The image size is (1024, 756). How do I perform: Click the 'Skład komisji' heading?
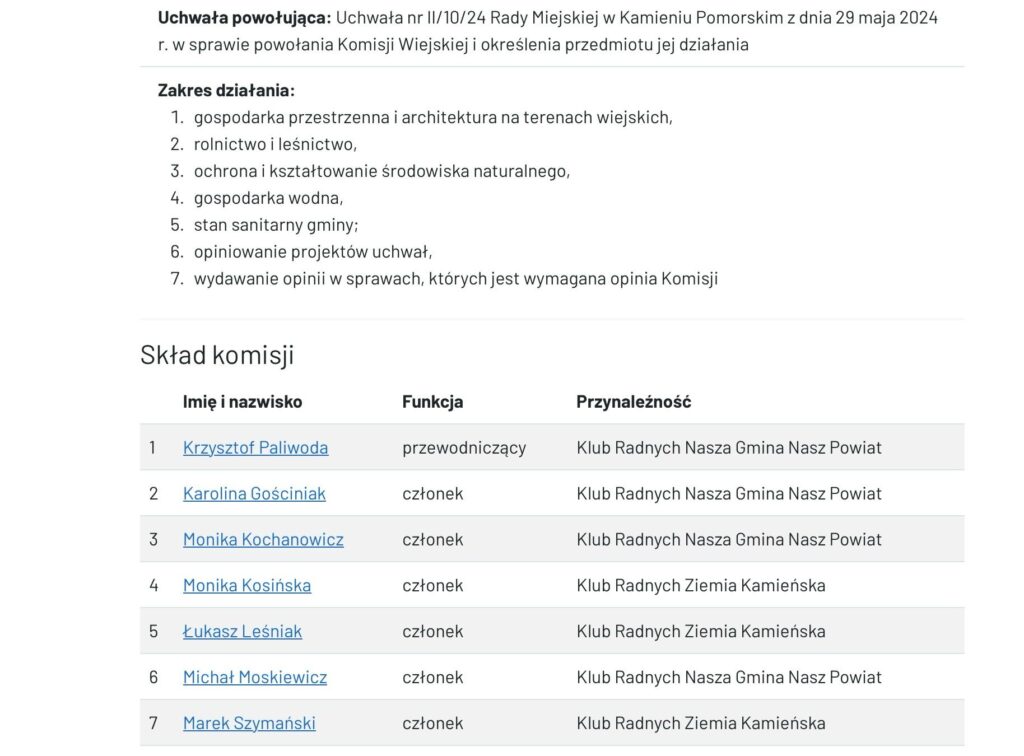coord(217,354)
